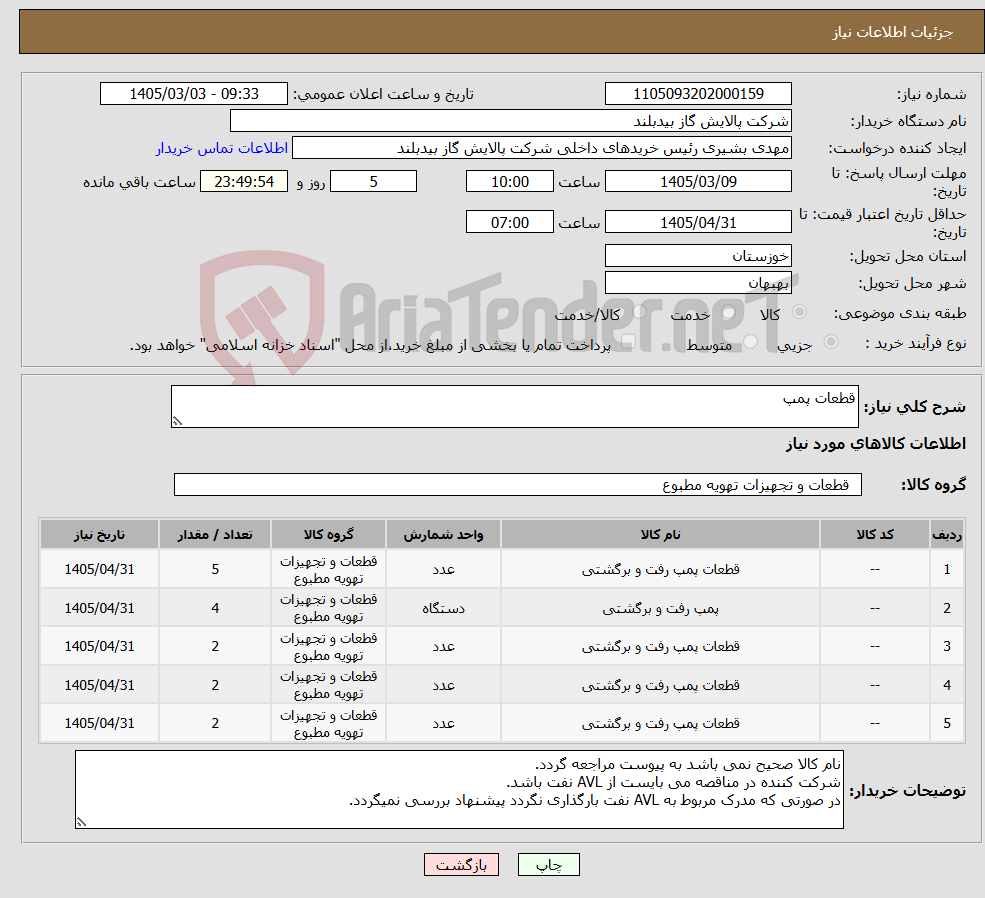
Task: Click goods group cell in row 4
Action: (328, 685)
